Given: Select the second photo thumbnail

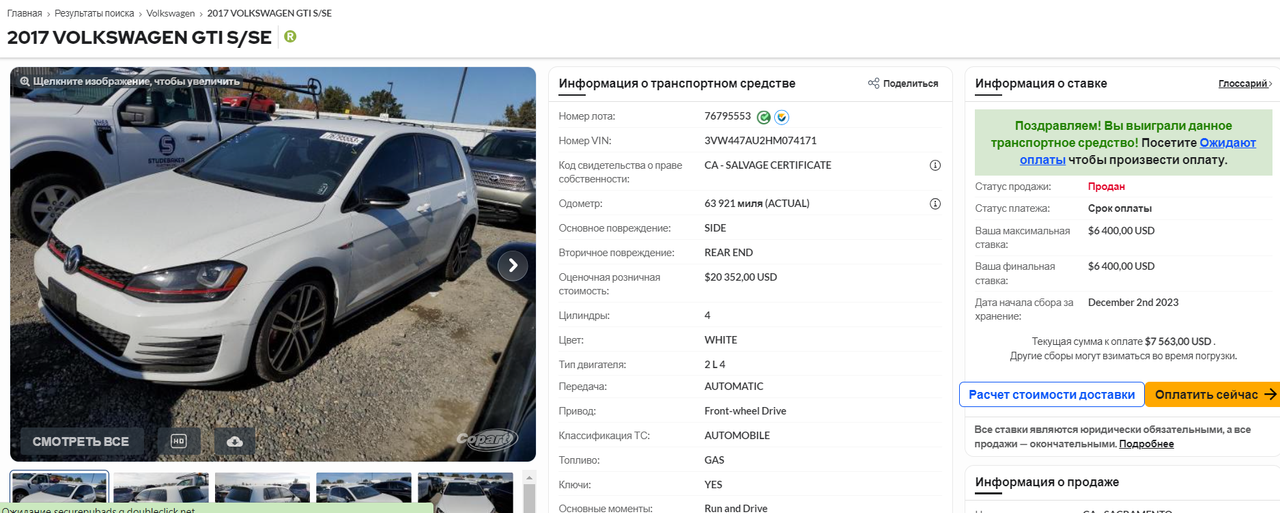Looking at the screenshot, I should (x=161, y=492).
